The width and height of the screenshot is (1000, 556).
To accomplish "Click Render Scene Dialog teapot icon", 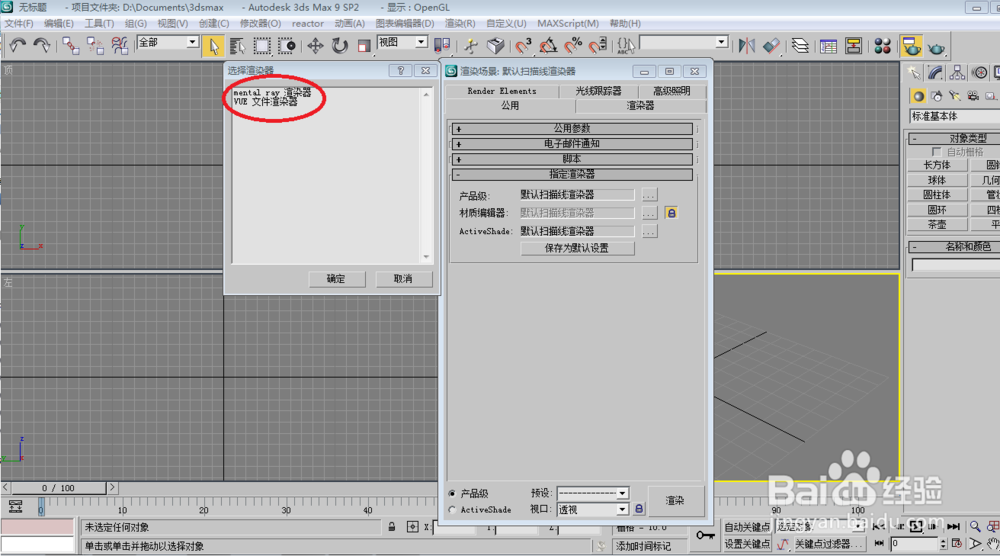I will (x=911, y=46).
